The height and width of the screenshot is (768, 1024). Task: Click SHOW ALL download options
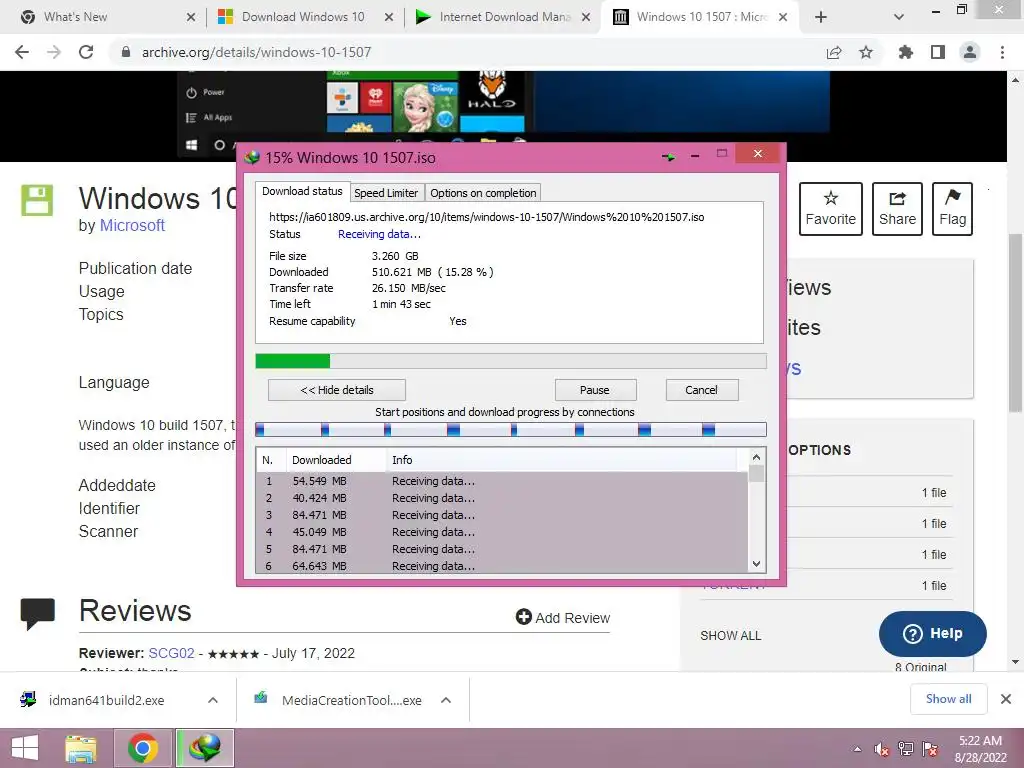[730, 635]
